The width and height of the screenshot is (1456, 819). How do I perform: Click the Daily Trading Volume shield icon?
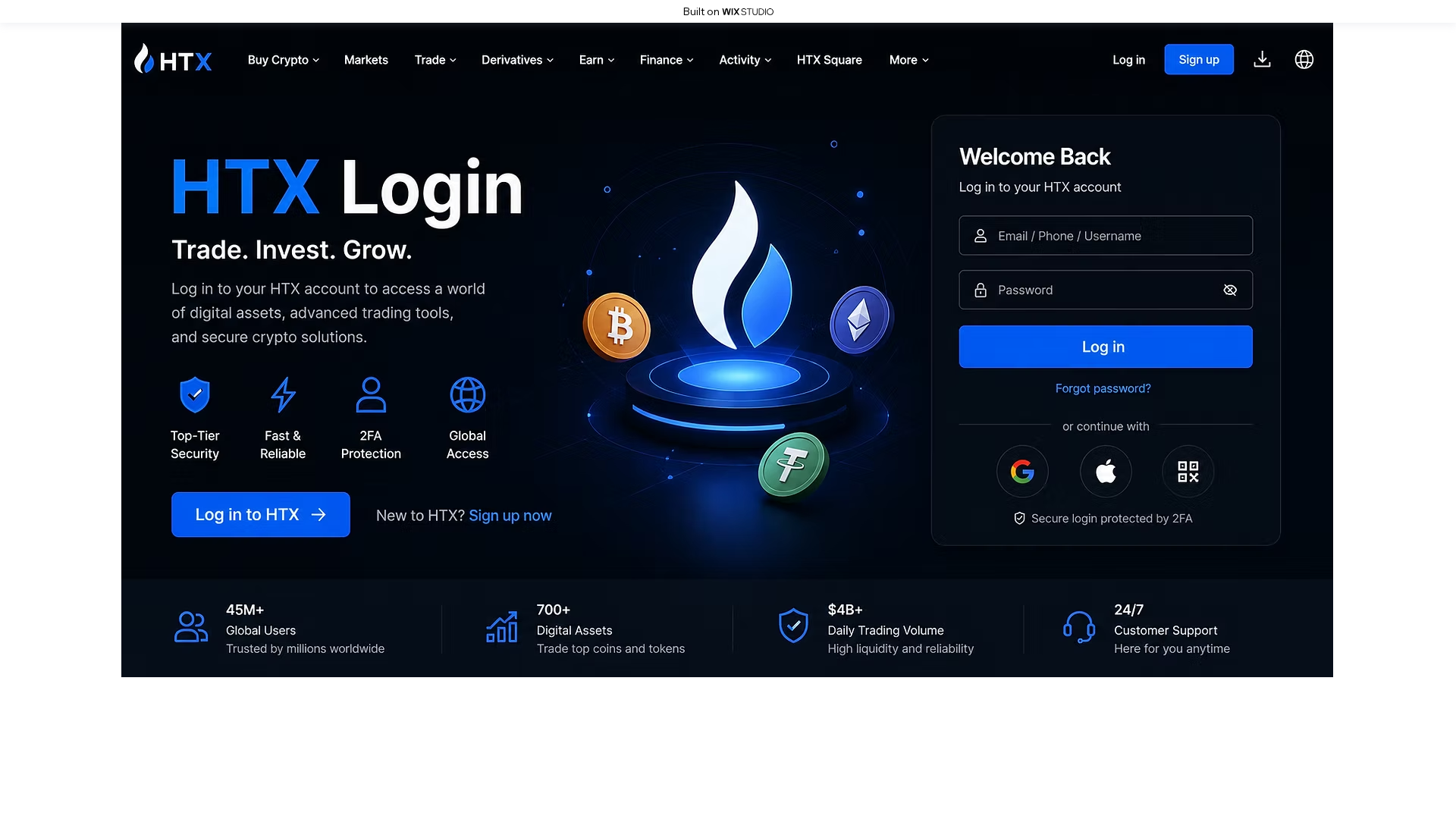pos(793,626)
